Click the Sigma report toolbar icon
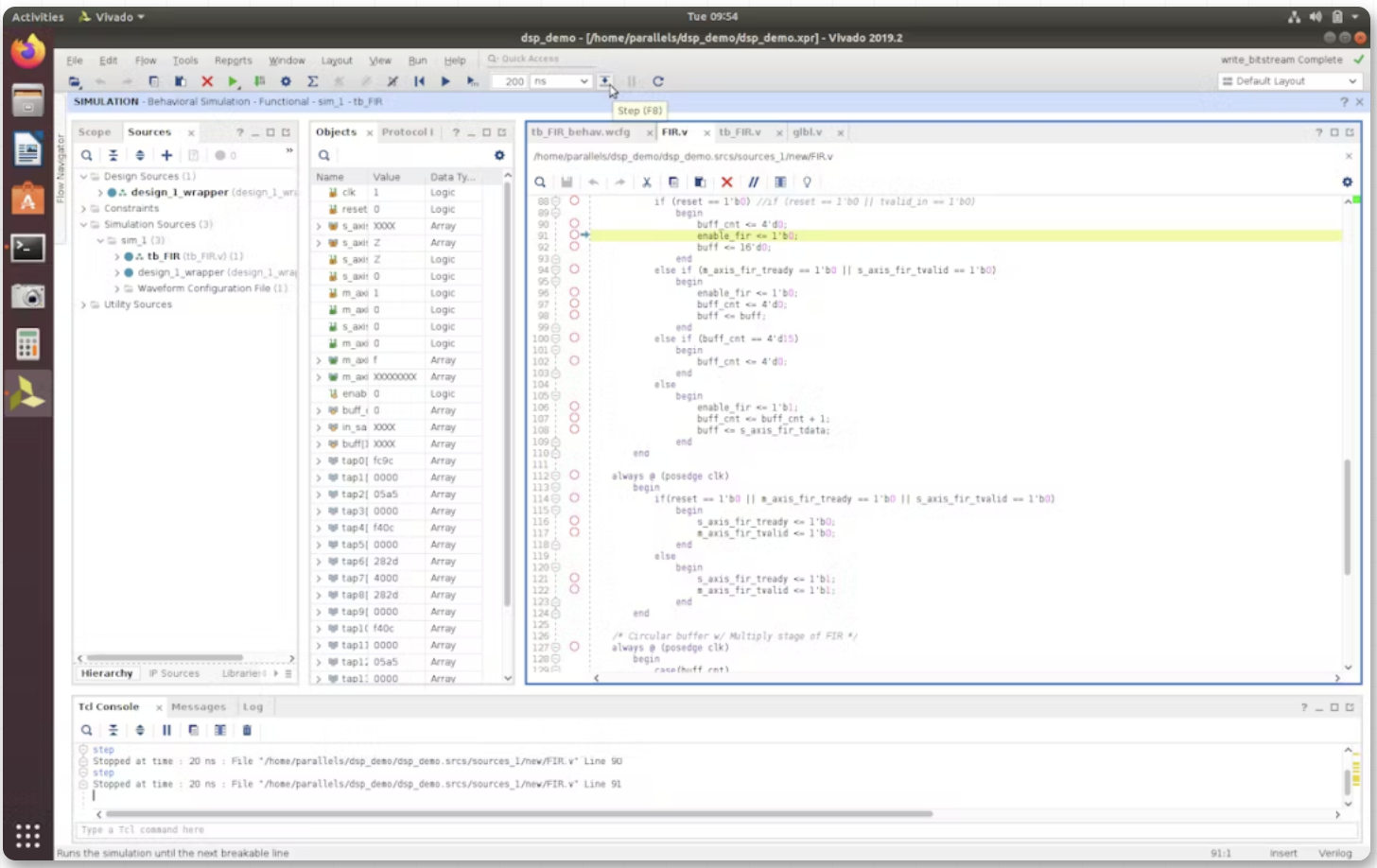 [x=312, y=81]
